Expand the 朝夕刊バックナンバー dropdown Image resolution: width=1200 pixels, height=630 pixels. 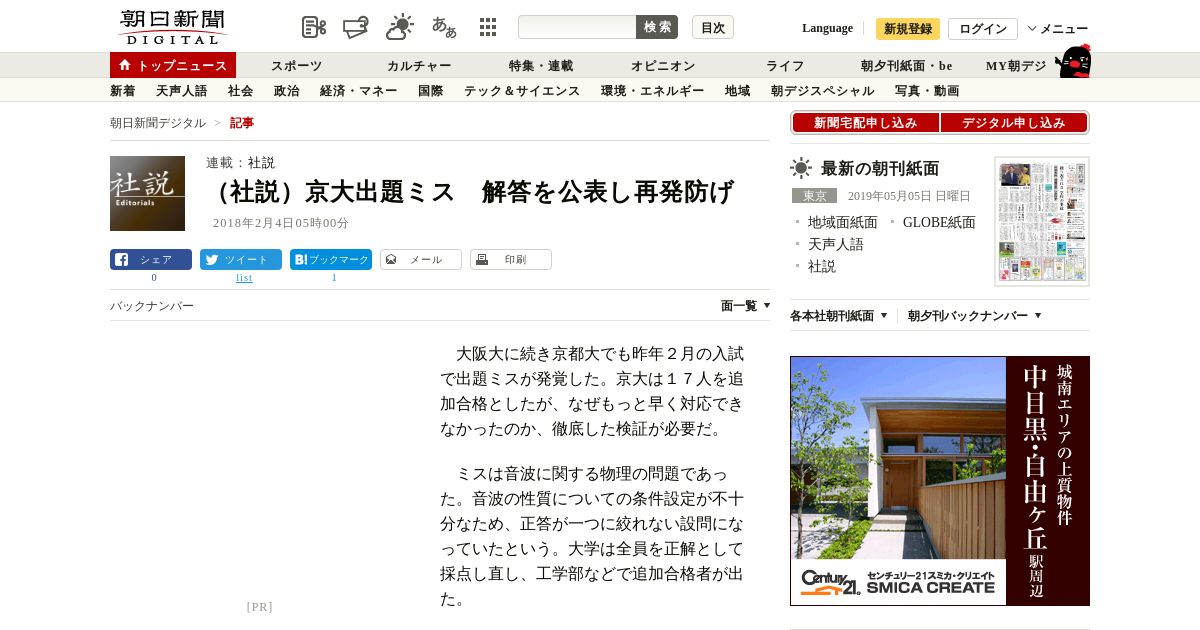(x=975, y=316)
